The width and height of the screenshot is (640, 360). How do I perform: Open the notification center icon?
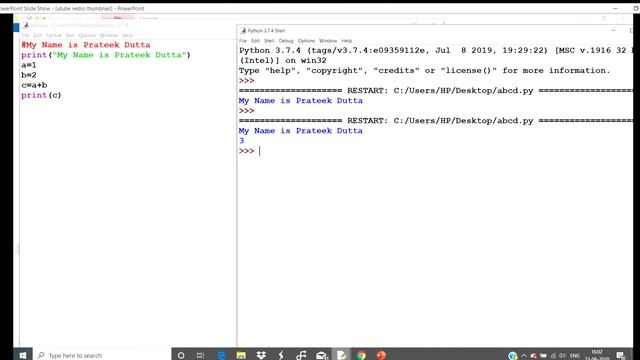[x=620, y=355]
